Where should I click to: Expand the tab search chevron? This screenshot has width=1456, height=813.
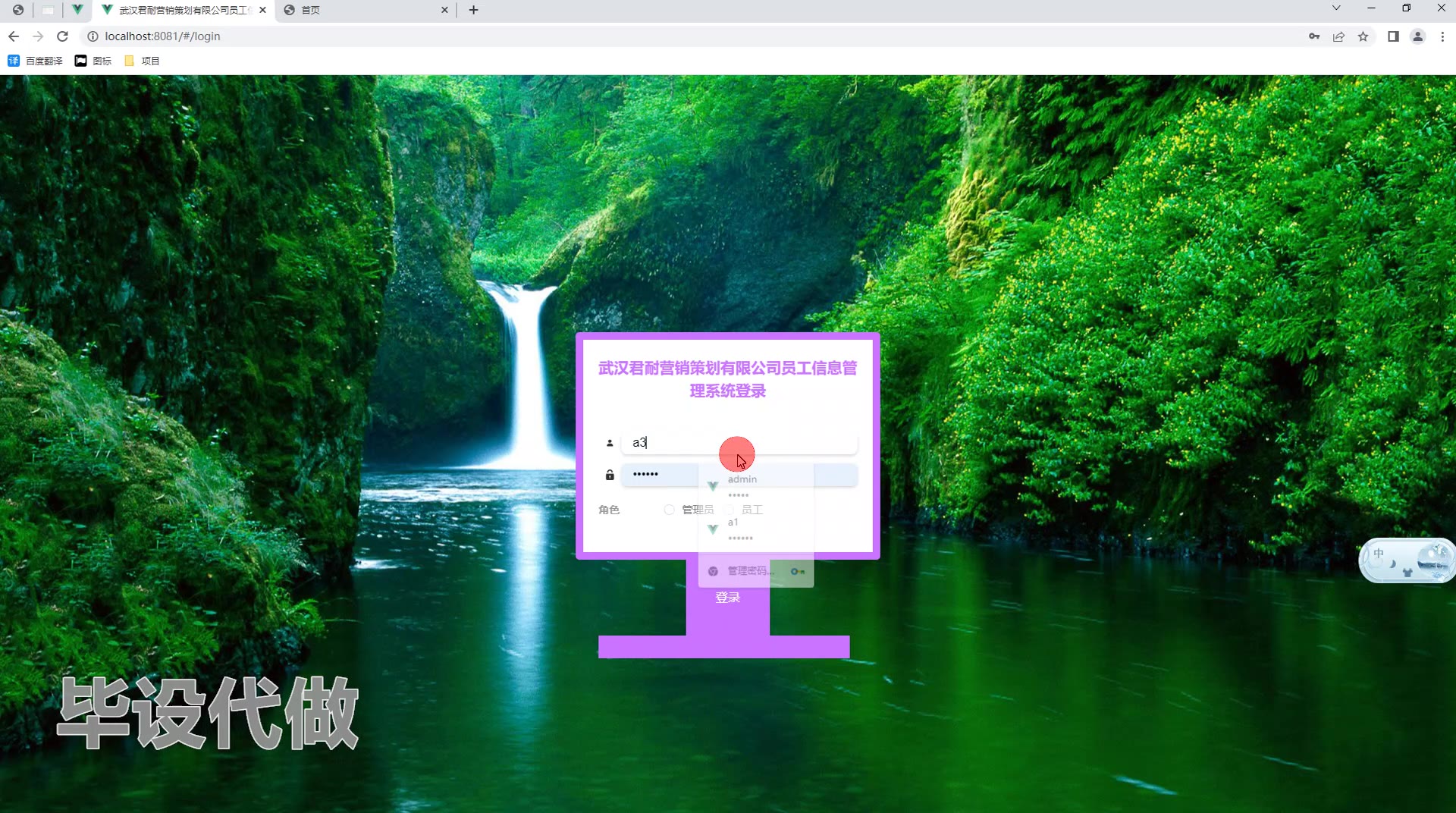[x=1336, y=8]
